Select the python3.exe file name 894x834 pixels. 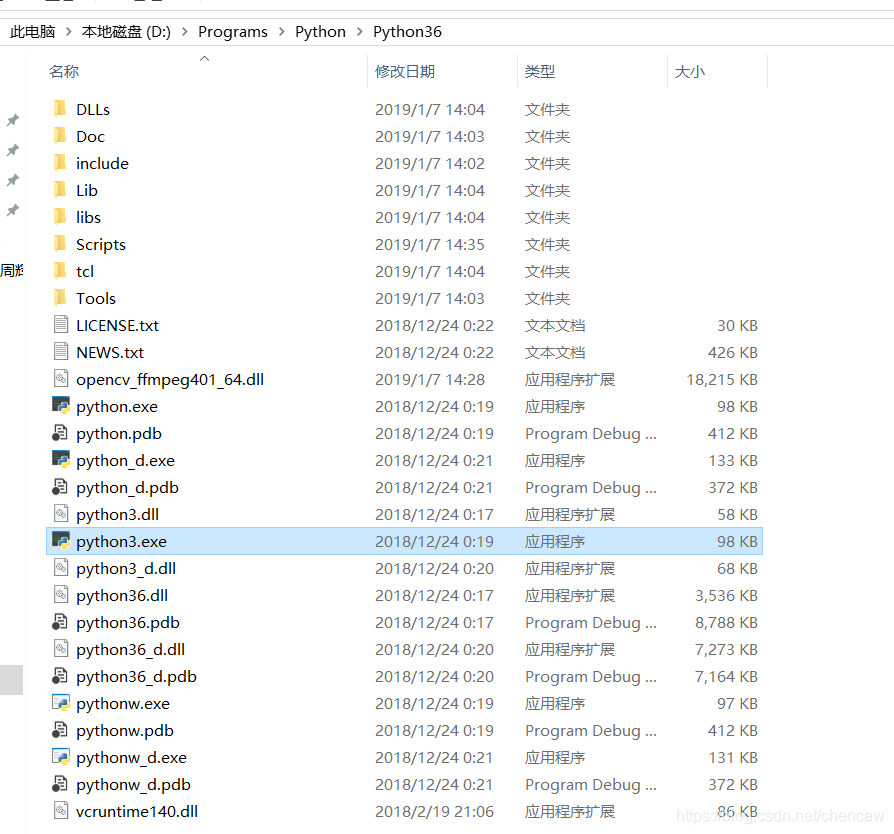coord(121,542)
